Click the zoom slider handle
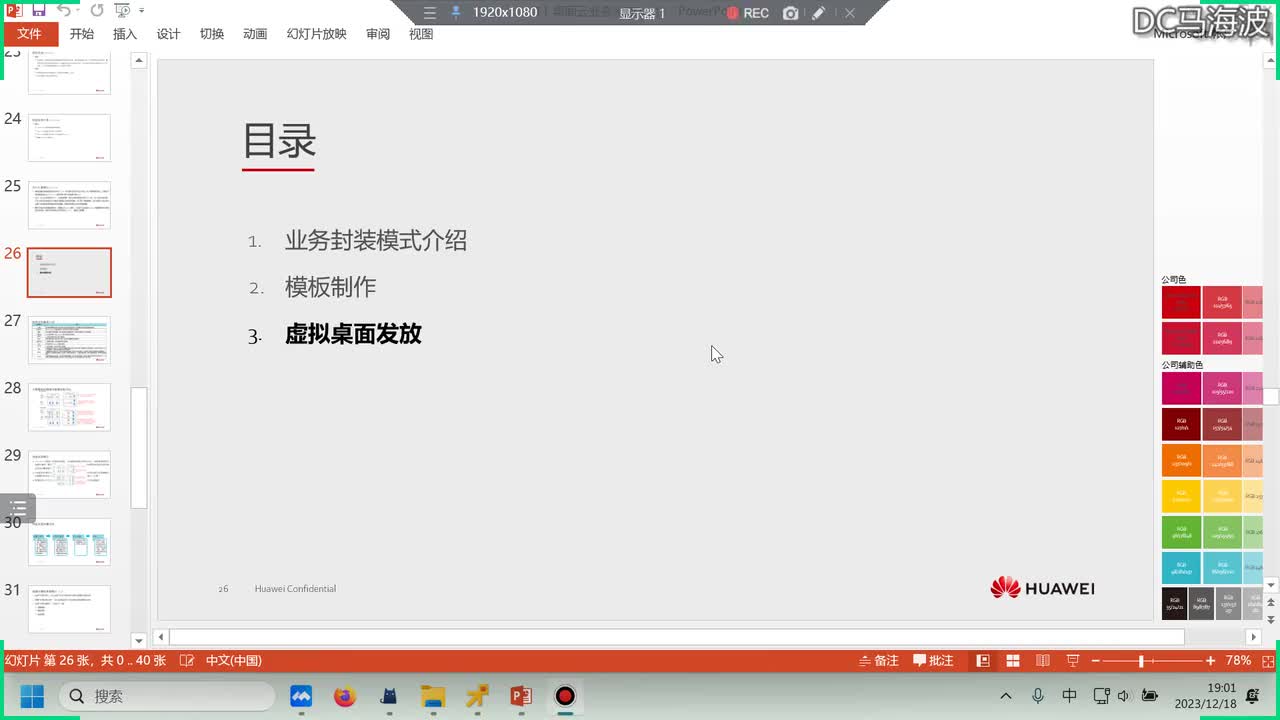The image size is (1280, 720). point(1141,661)
